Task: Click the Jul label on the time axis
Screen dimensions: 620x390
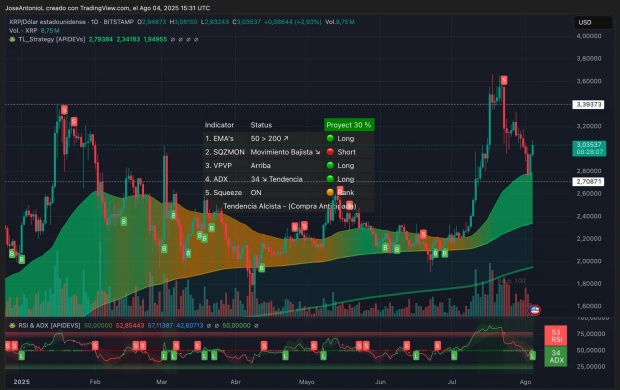Action: [x=452, y=382]
